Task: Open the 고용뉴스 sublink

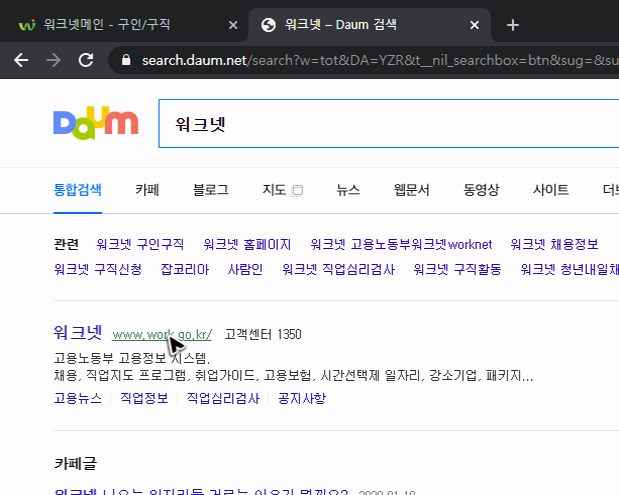Action: point(77,398)
